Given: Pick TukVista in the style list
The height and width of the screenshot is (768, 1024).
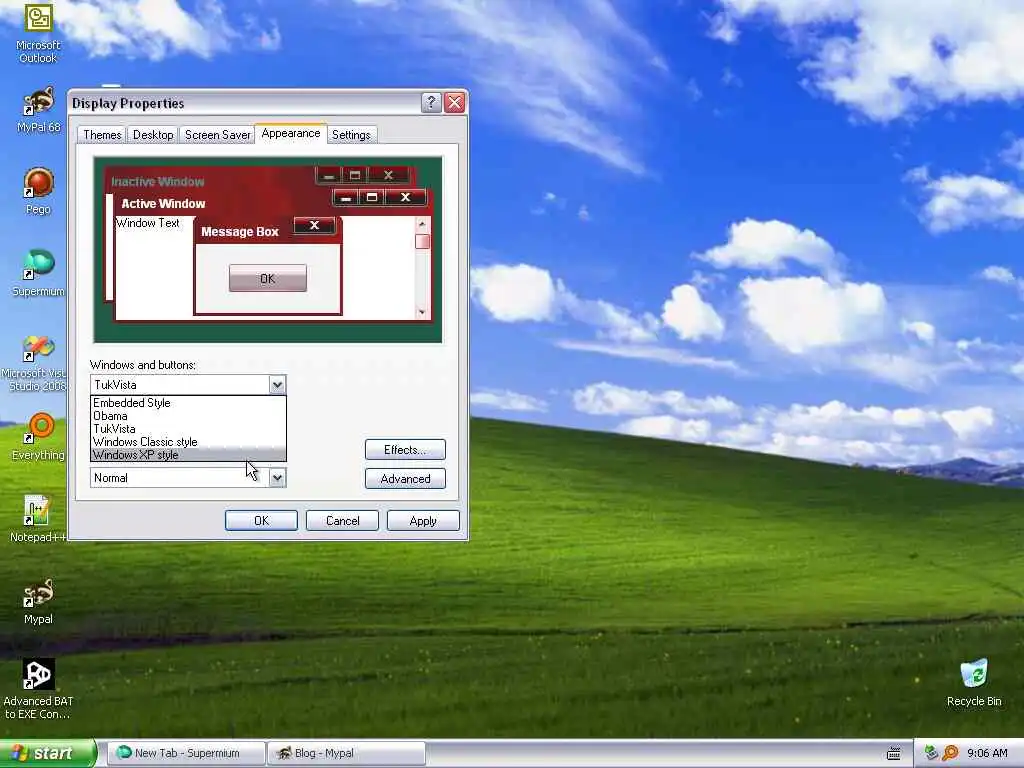Looking at the screenshot, I should pyautogui.click(x=188, y=429).
